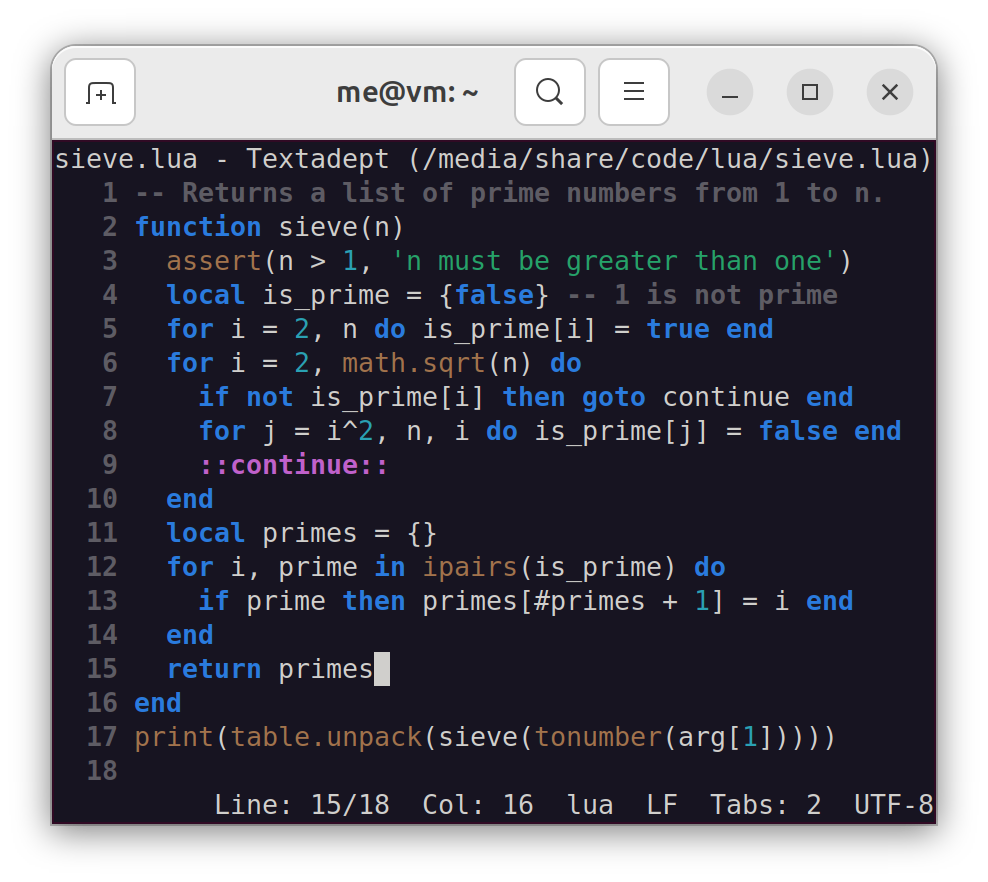Click the Textadept title line 'sieve.lua - Textadept'
The height and width of the screenshot is (882, 988).
(x=222, y=159)
